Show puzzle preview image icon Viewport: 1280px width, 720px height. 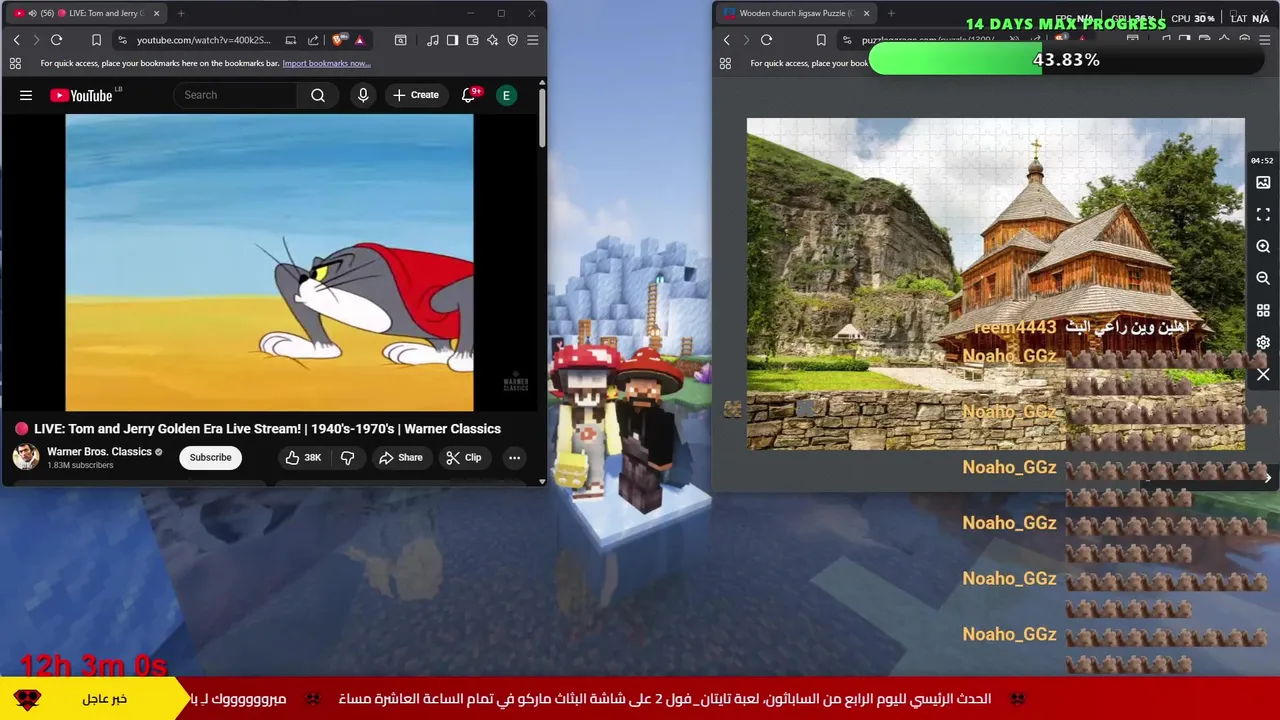click(1263, 183)
